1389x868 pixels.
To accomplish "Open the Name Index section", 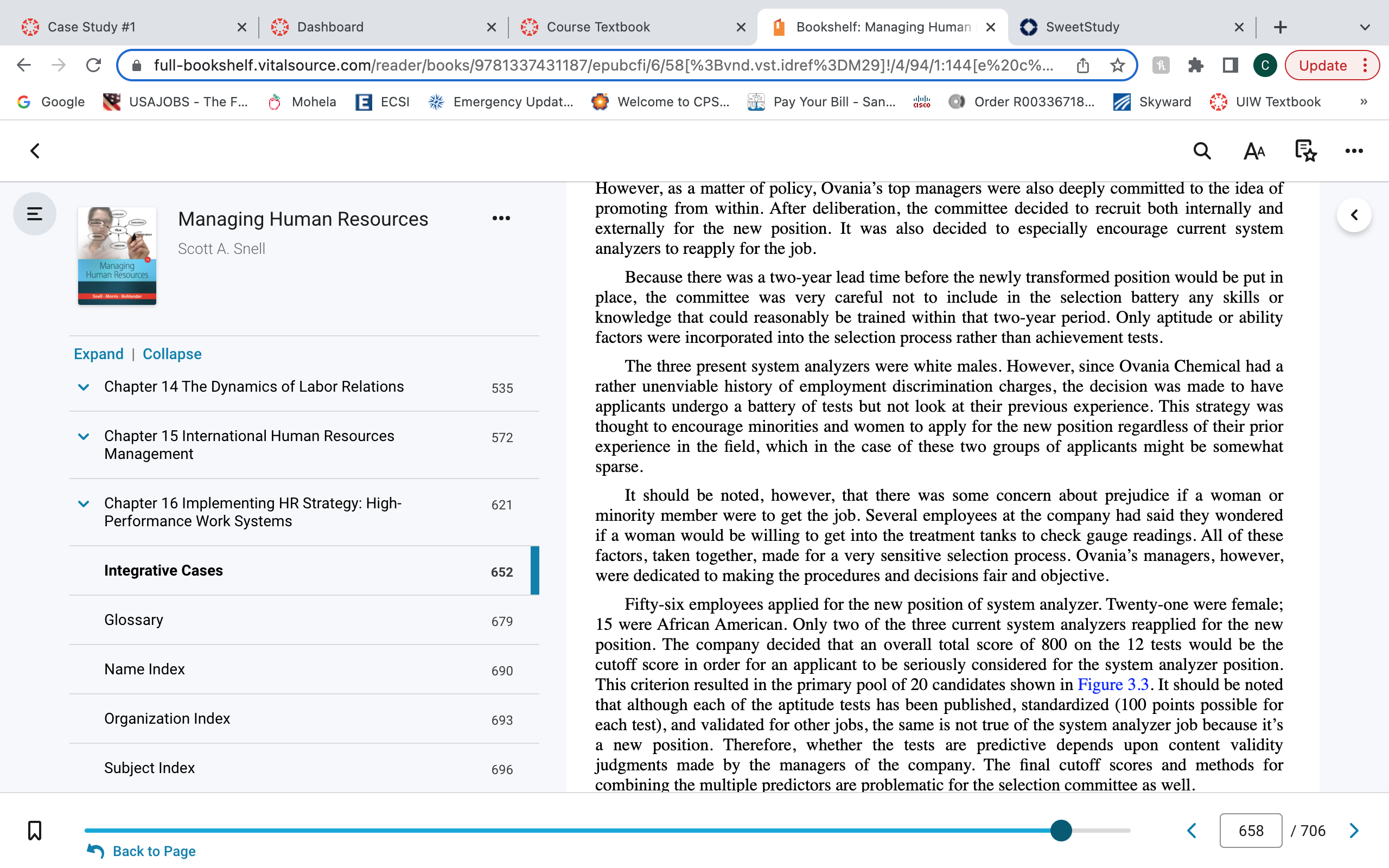I will coord(304,669).
